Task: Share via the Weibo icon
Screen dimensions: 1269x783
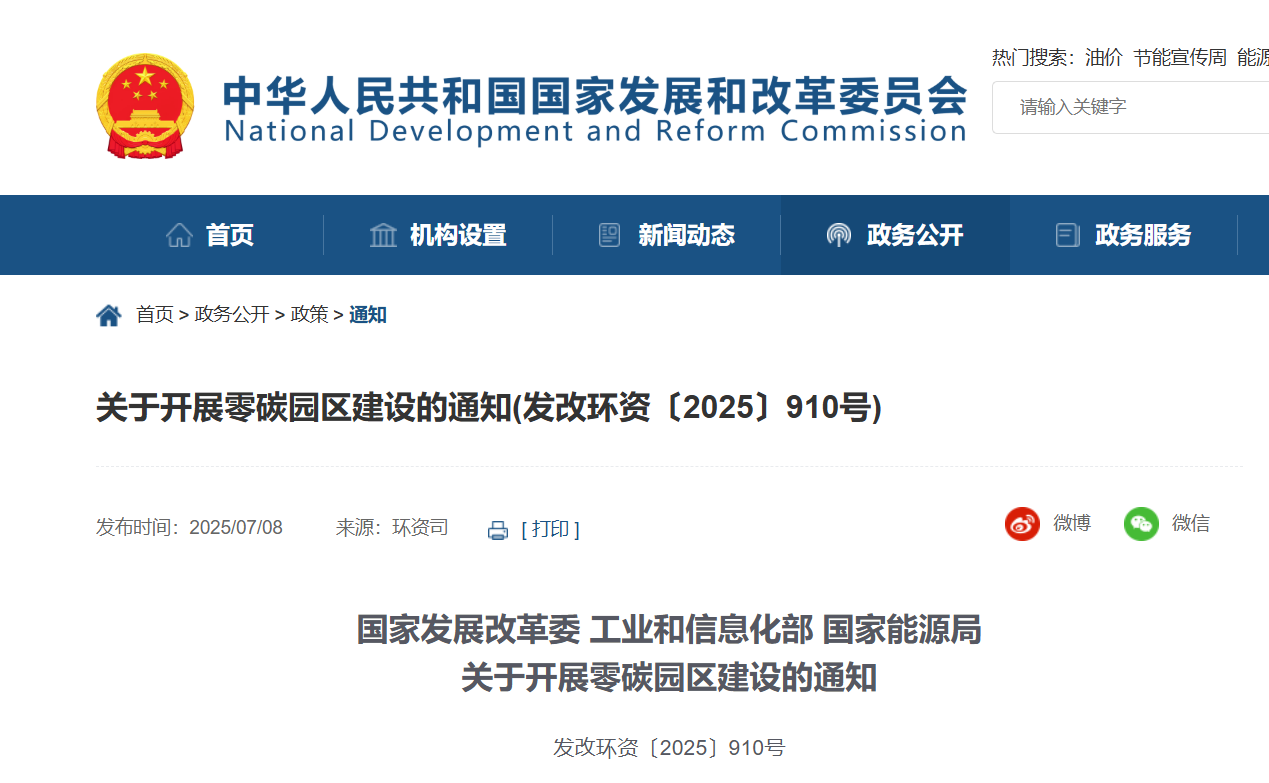Action: [x=1023, y=523]
